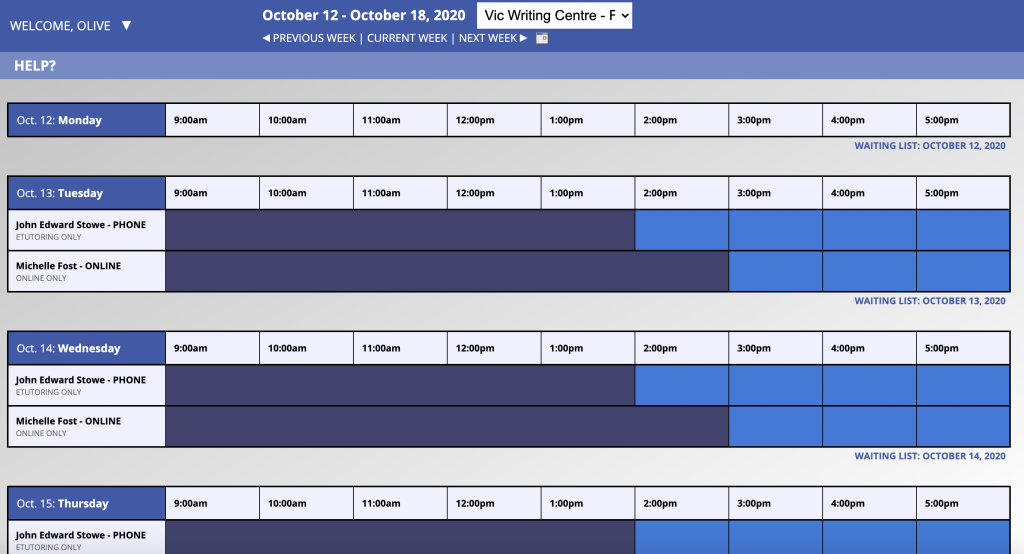Open the calendar date picker icon
Screen dimensions: 1024x554
point(542,38)
